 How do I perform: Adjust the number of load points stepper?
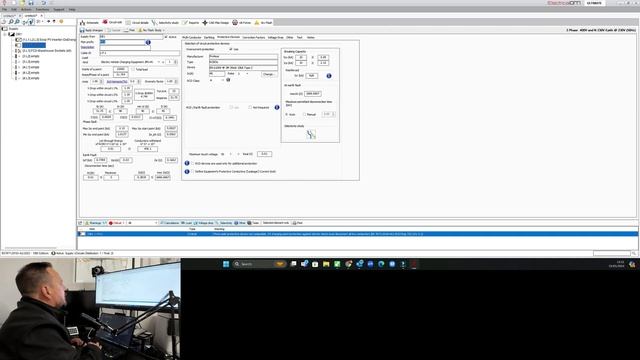pos(176,62)
